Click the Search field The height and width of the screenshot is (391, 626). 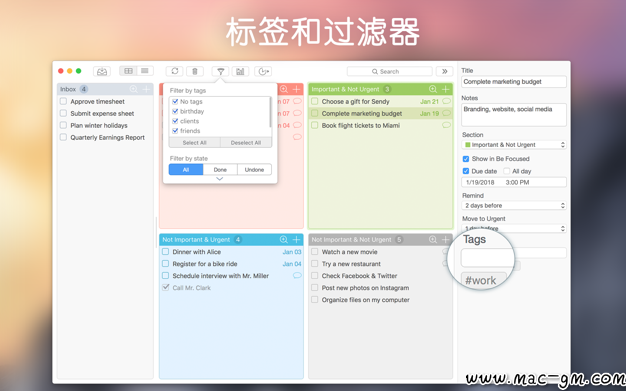(x=390, y=71)
